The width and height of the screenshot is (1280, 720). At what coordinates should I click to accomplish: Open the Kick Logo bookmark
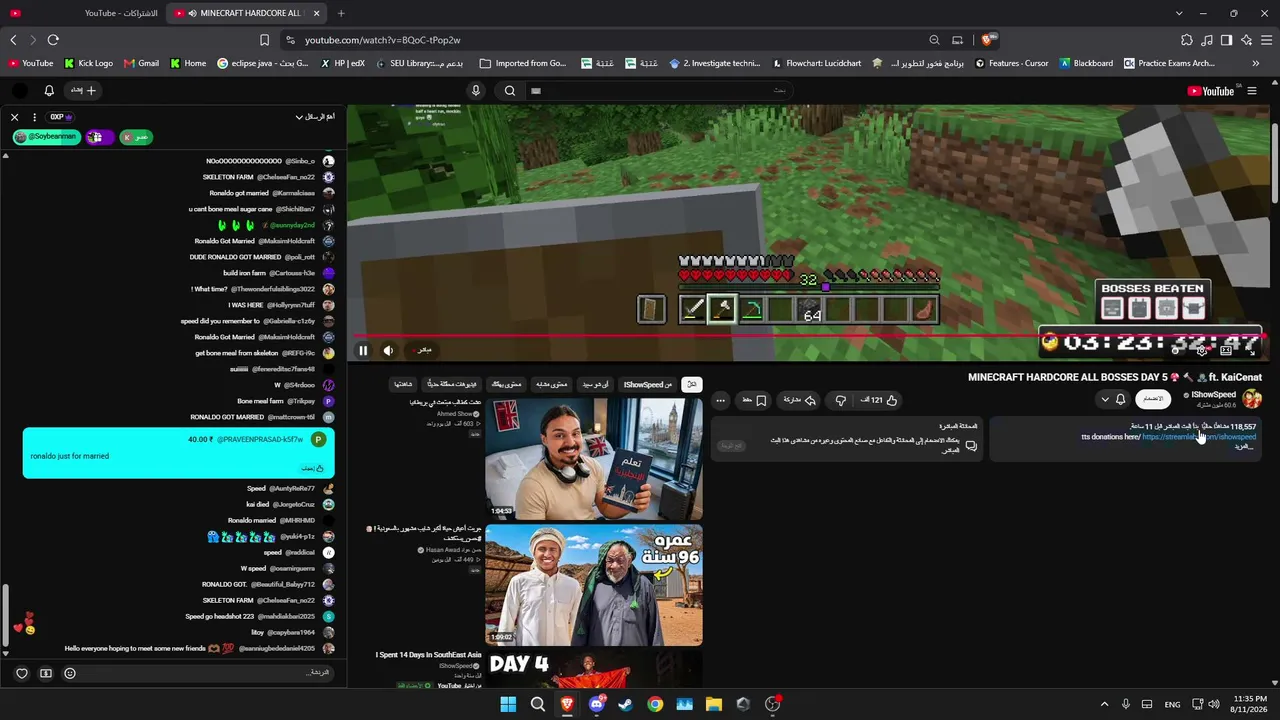(88, 63)
